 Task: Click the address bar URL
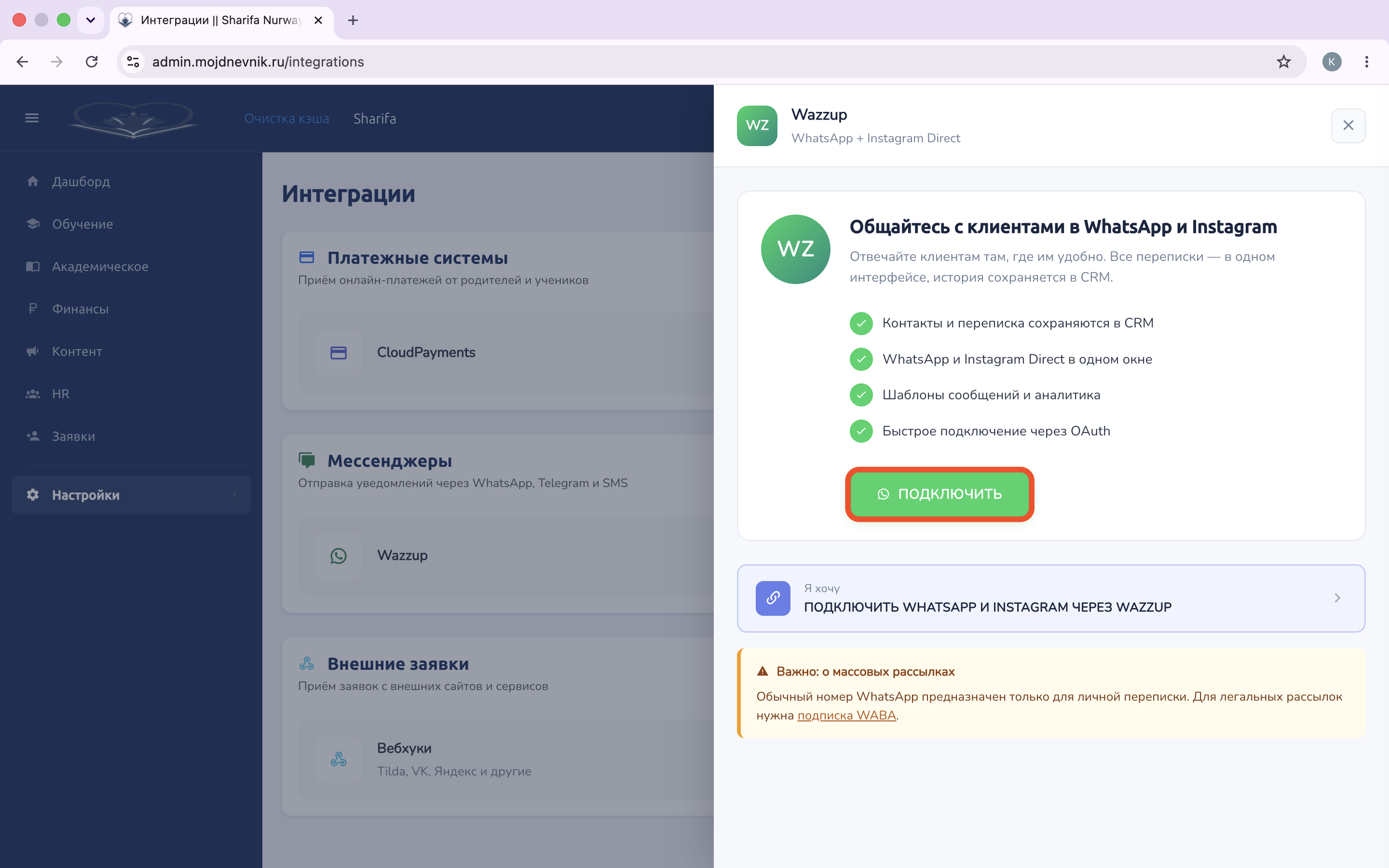pos(258,61)
